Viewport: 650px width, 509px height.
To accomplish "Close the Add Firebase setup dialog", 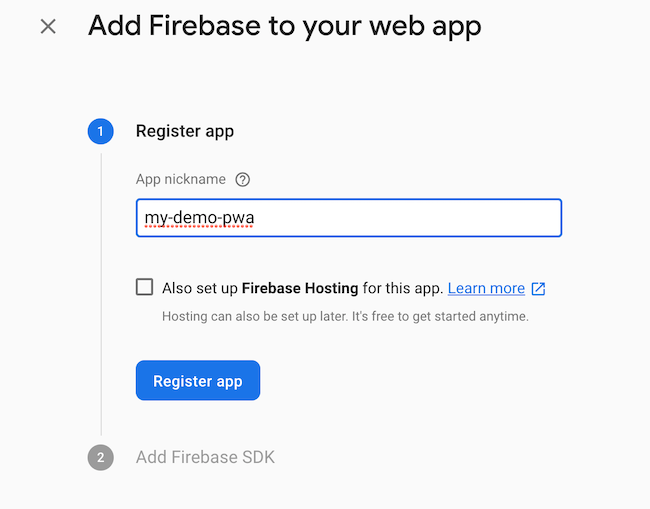I will (48, 27).
